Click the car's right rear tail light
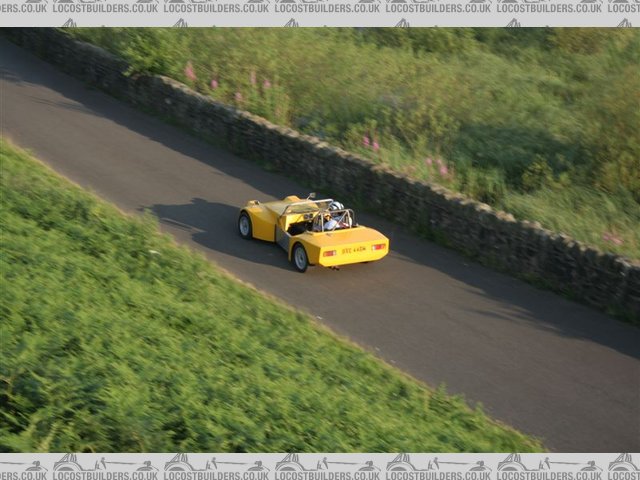 [378, 246]
